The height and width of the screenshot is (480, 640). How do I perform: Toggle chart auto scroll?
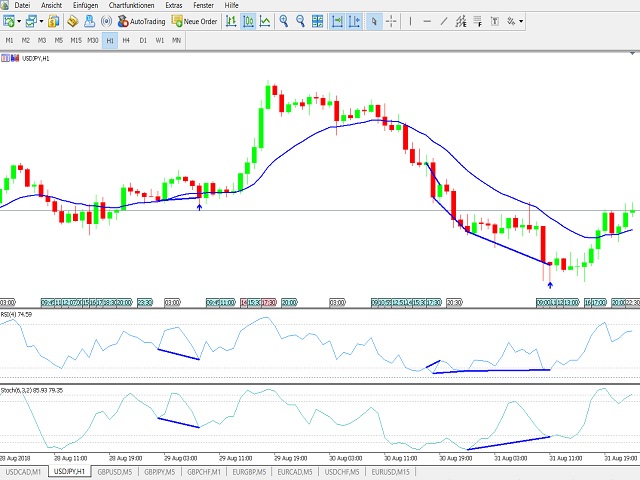pyautogui.click(x=338, y=20)
